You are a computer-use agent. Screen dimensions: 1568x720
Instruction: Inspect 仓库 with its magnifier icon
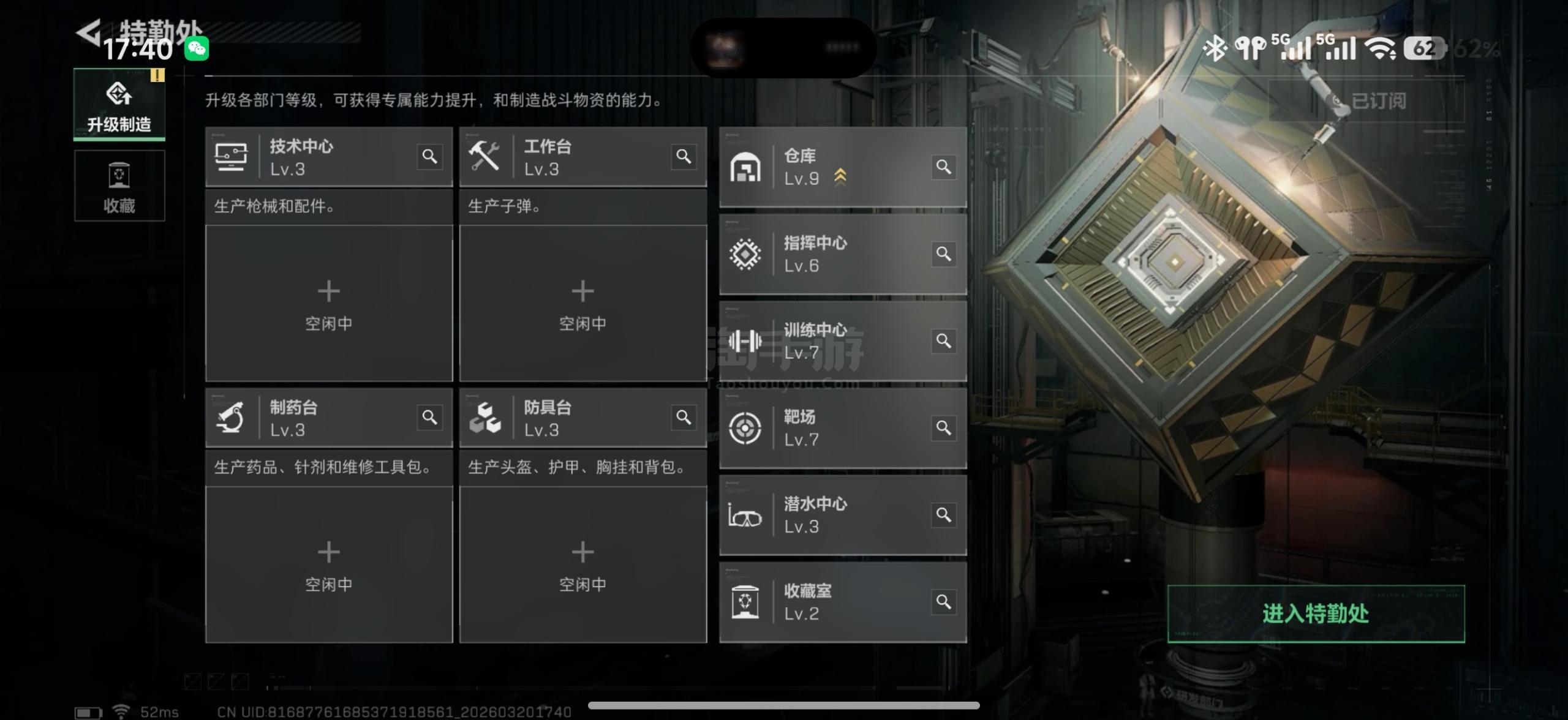[x=944, y=167]
